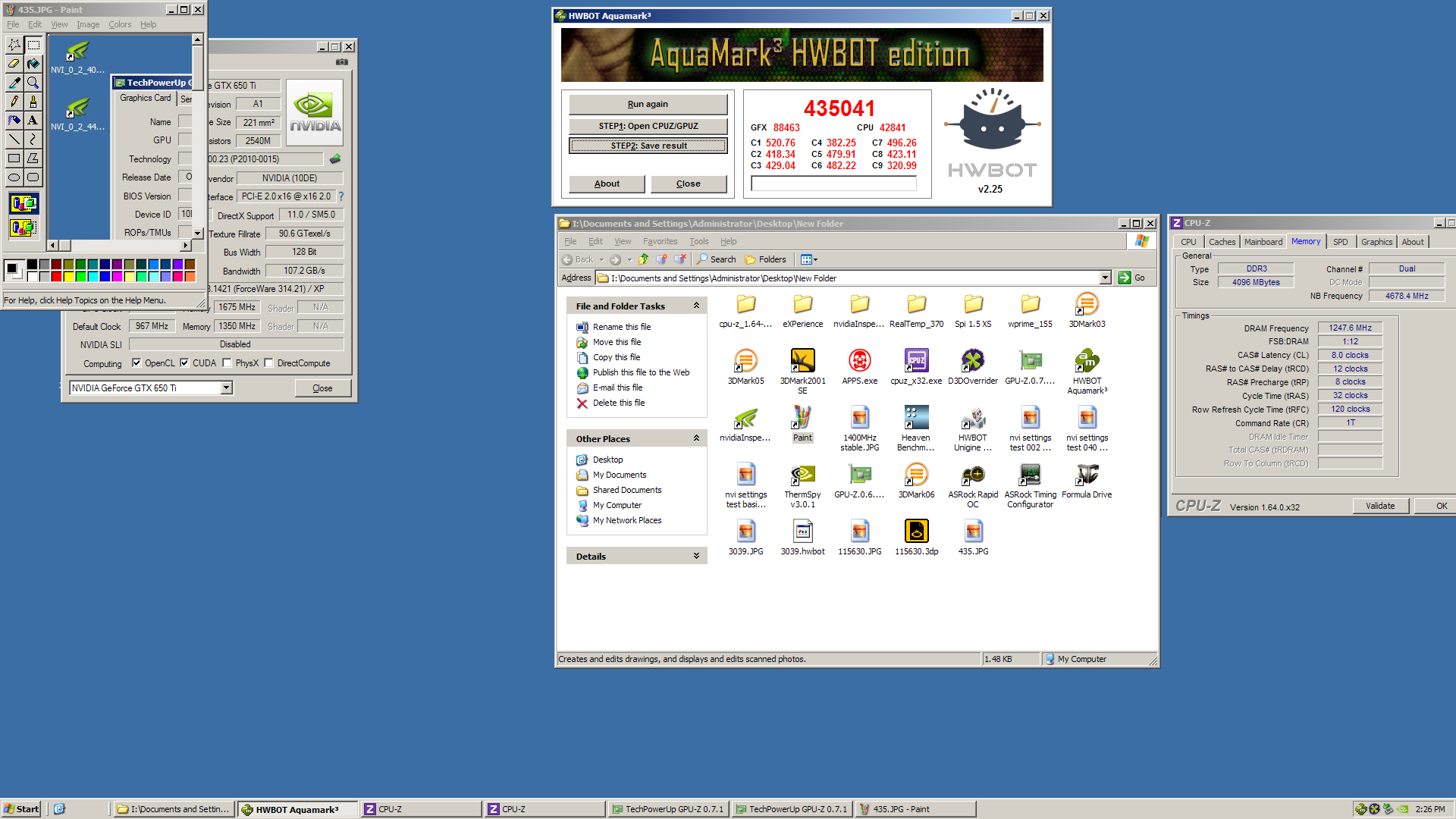Open the Explorer address bar dropdown
This screenshot has height=819, width=1456.
coord(1106,278)
